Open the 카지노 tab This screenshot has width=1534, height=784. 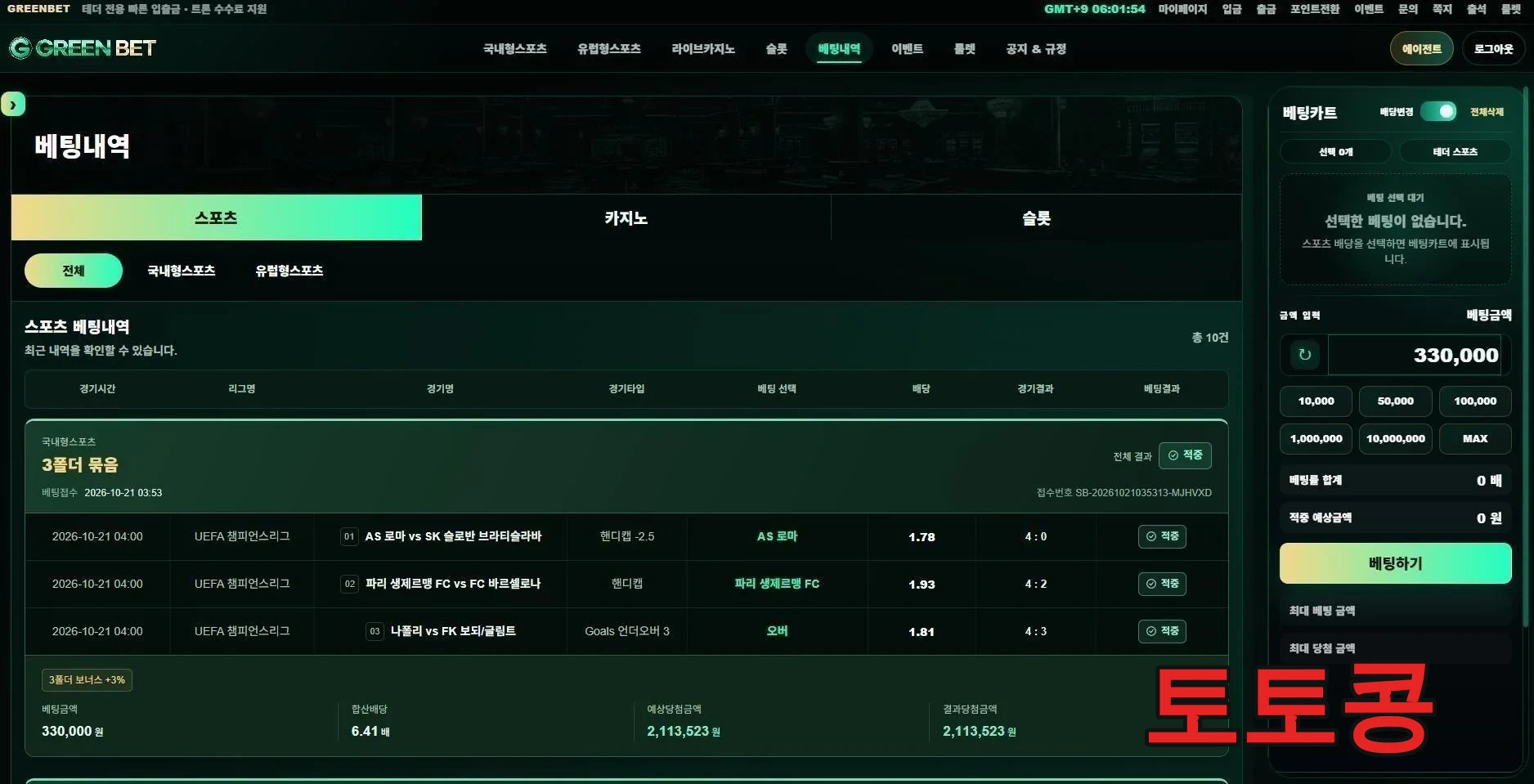pyautogui.click(x=626, y=217)
